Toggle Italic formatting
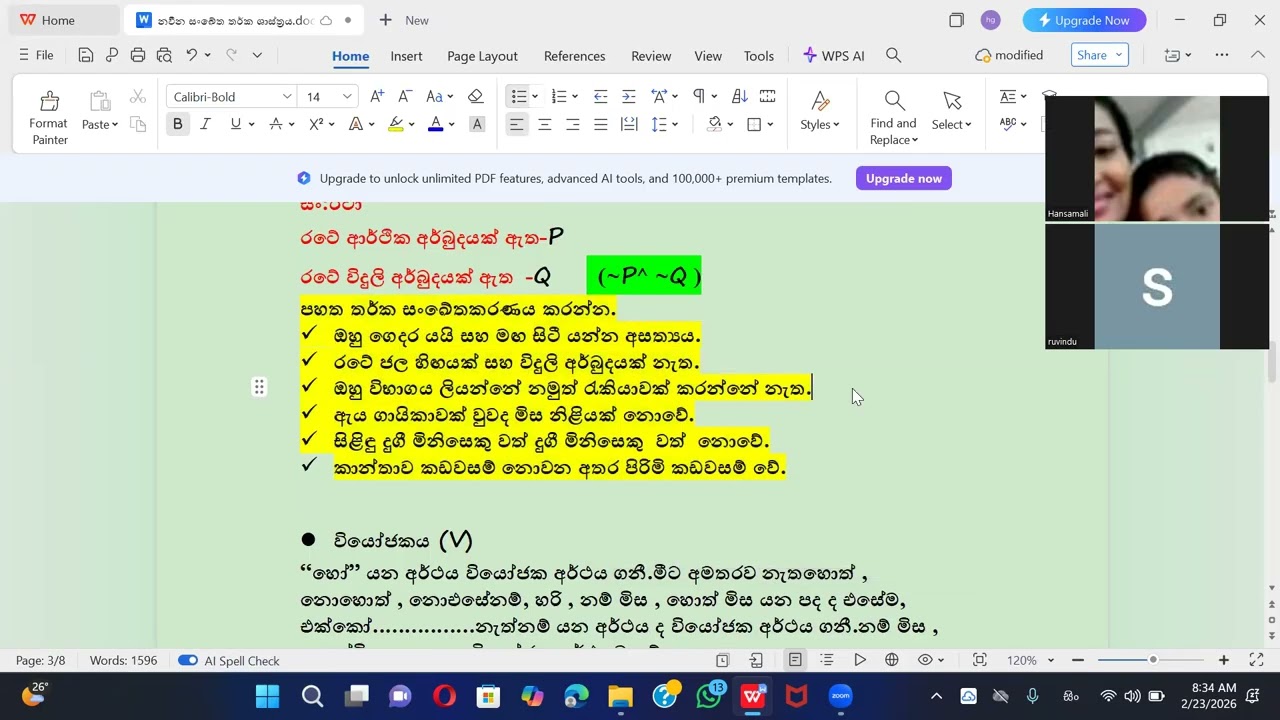Image resolution: width=1280 pixels, height=720 pixels. pos(205,124)
